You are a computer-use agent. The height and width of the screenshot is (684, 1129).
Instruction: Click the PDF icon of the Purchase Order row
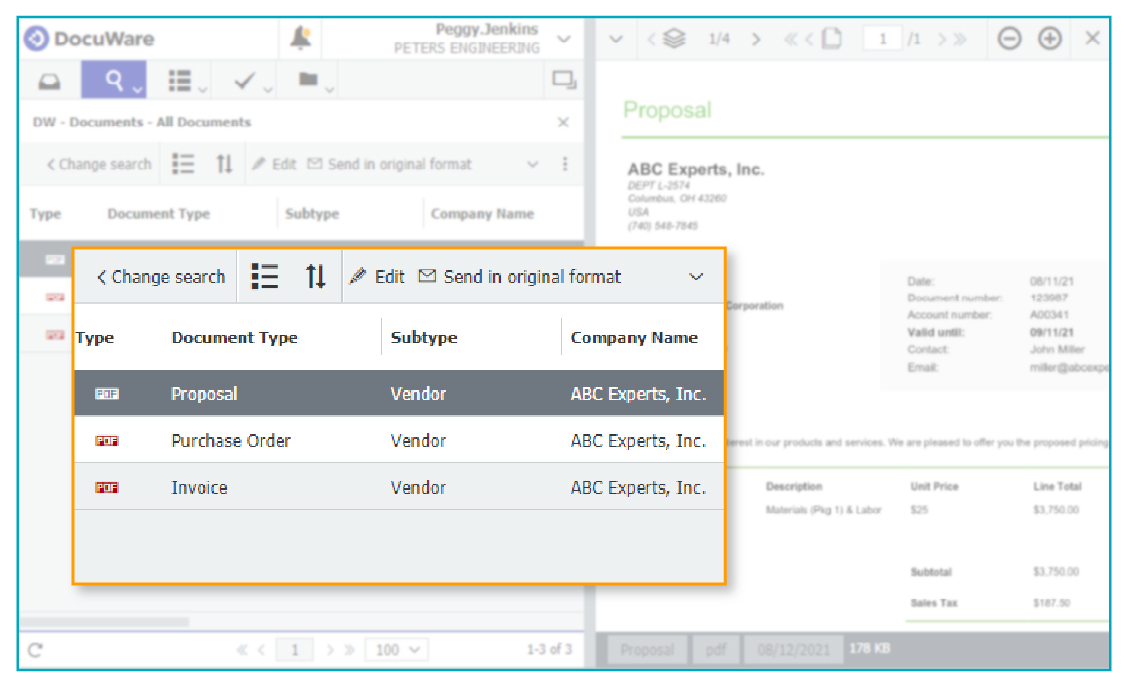(x=107, y=441)
